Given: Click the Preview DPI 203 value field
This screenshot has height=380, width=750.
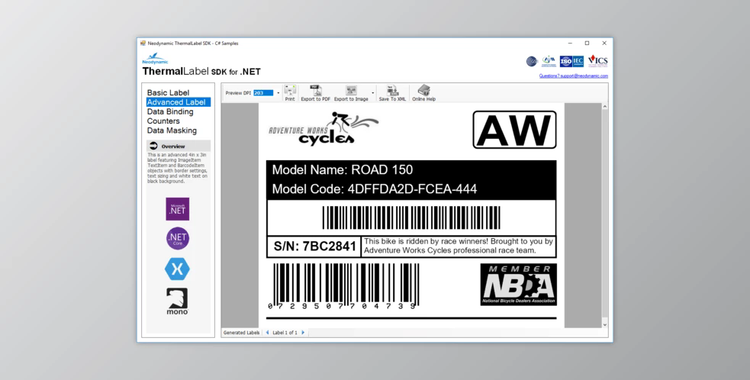Looking at the screenshot, I should [263, 93].
